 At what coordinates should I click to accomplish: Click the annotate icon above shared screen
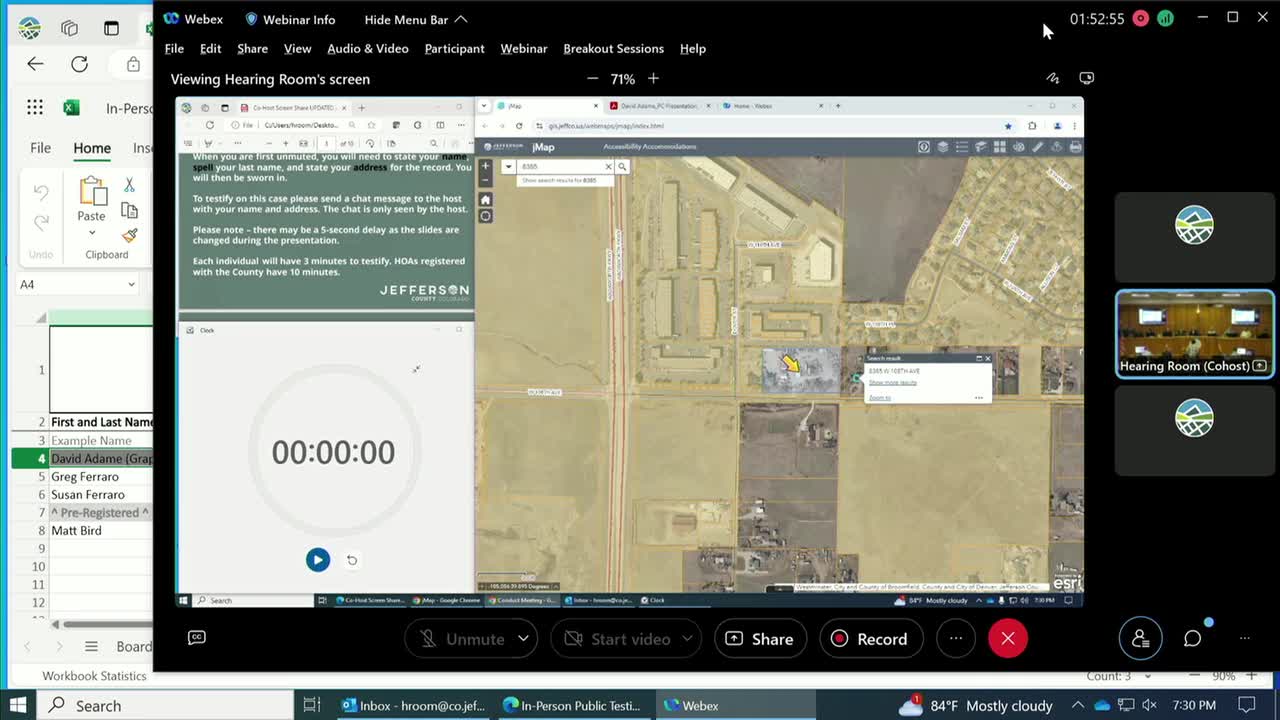(1052, 78)
